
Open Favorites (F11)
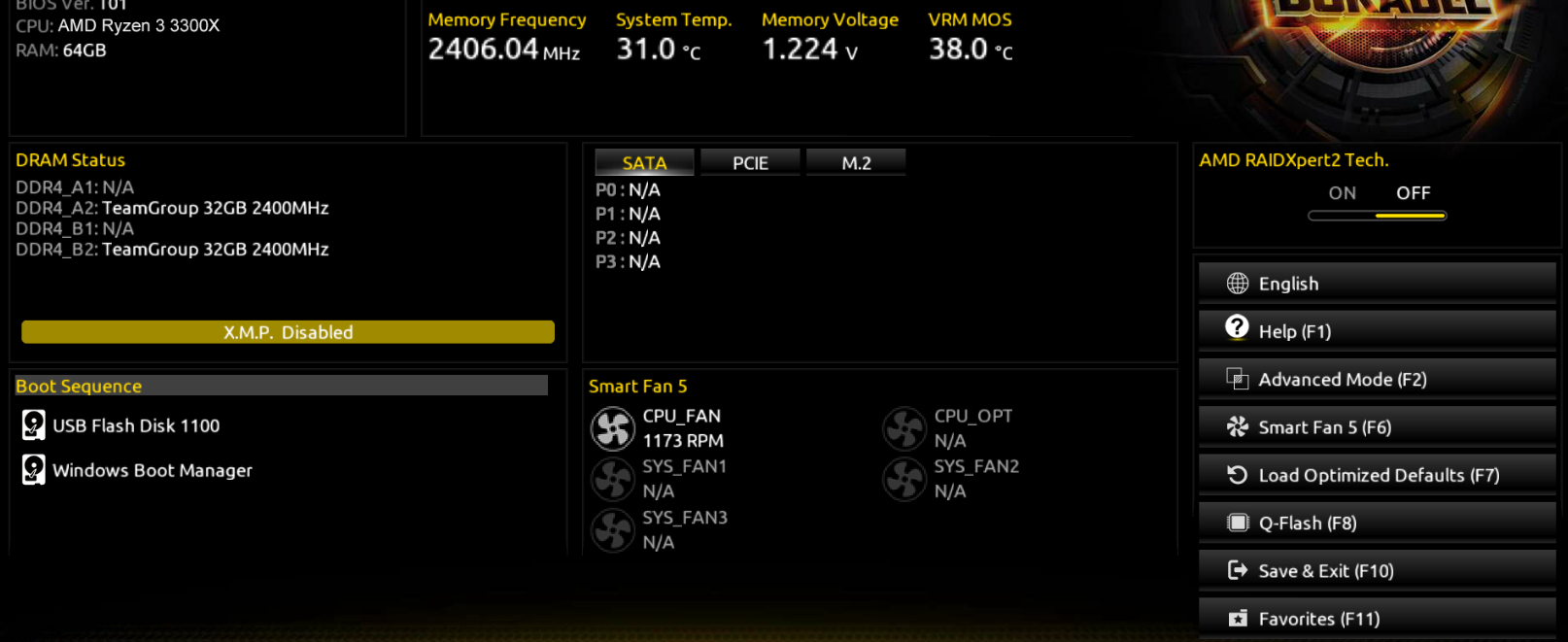point(1377,619)
